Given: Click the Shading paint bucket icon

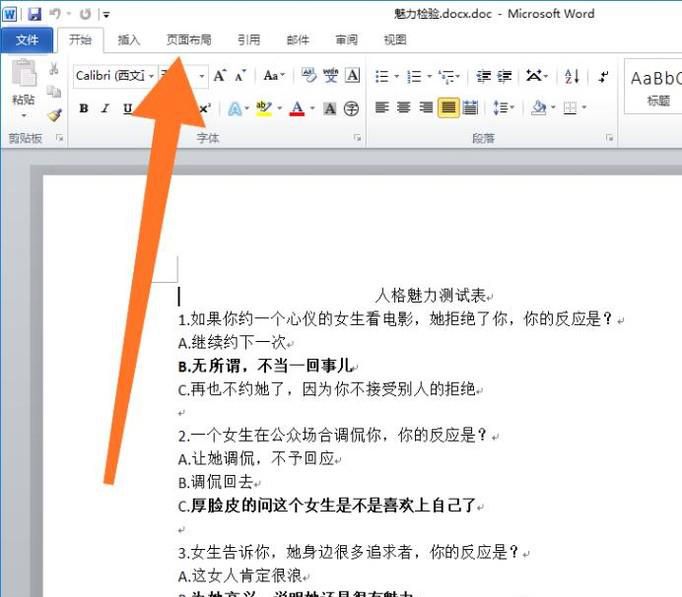Looking at the screenshot, I should click(x=538, y=107).
